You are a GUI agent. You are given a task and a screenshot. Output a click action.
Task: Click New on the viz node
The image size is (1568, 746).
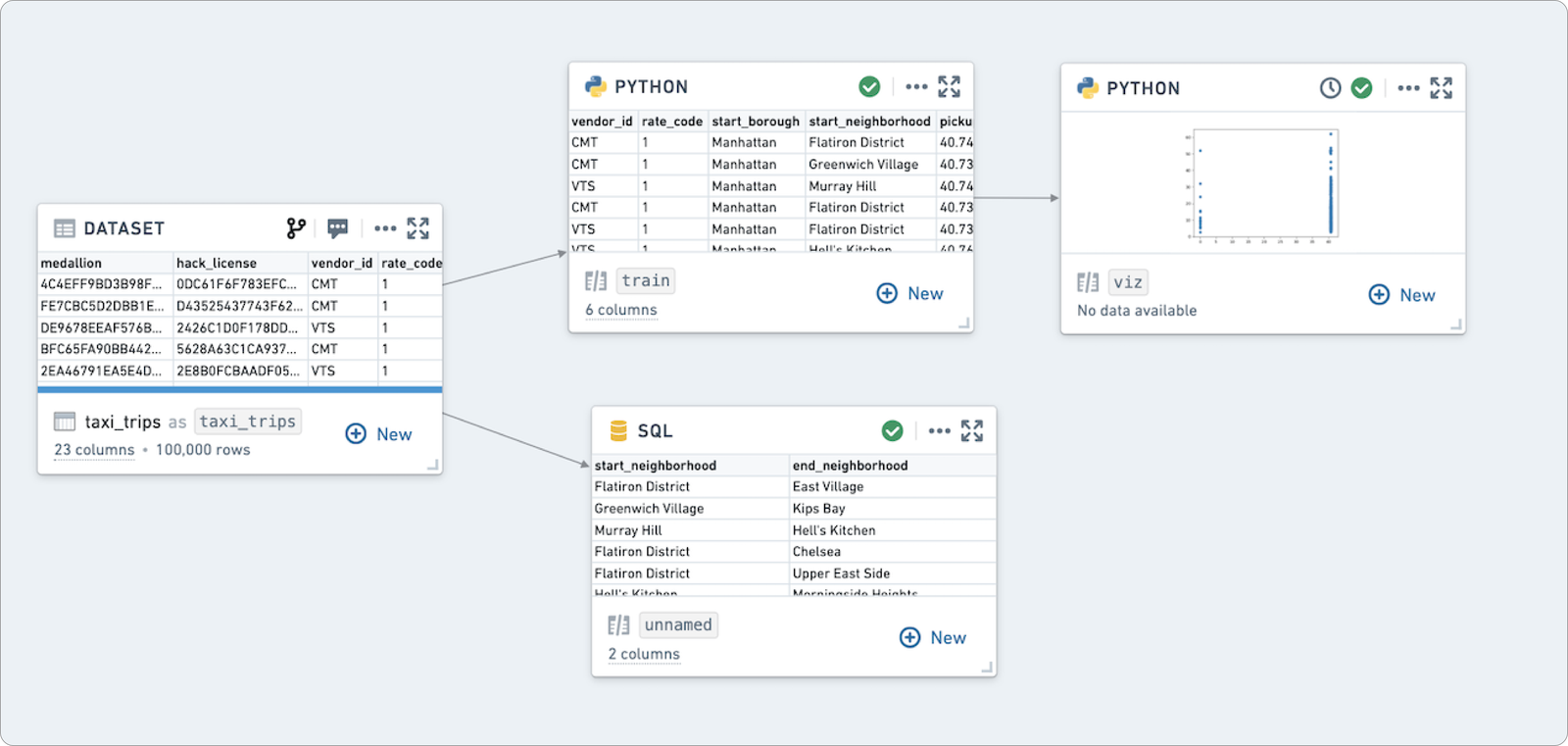tap(1401, 295)
